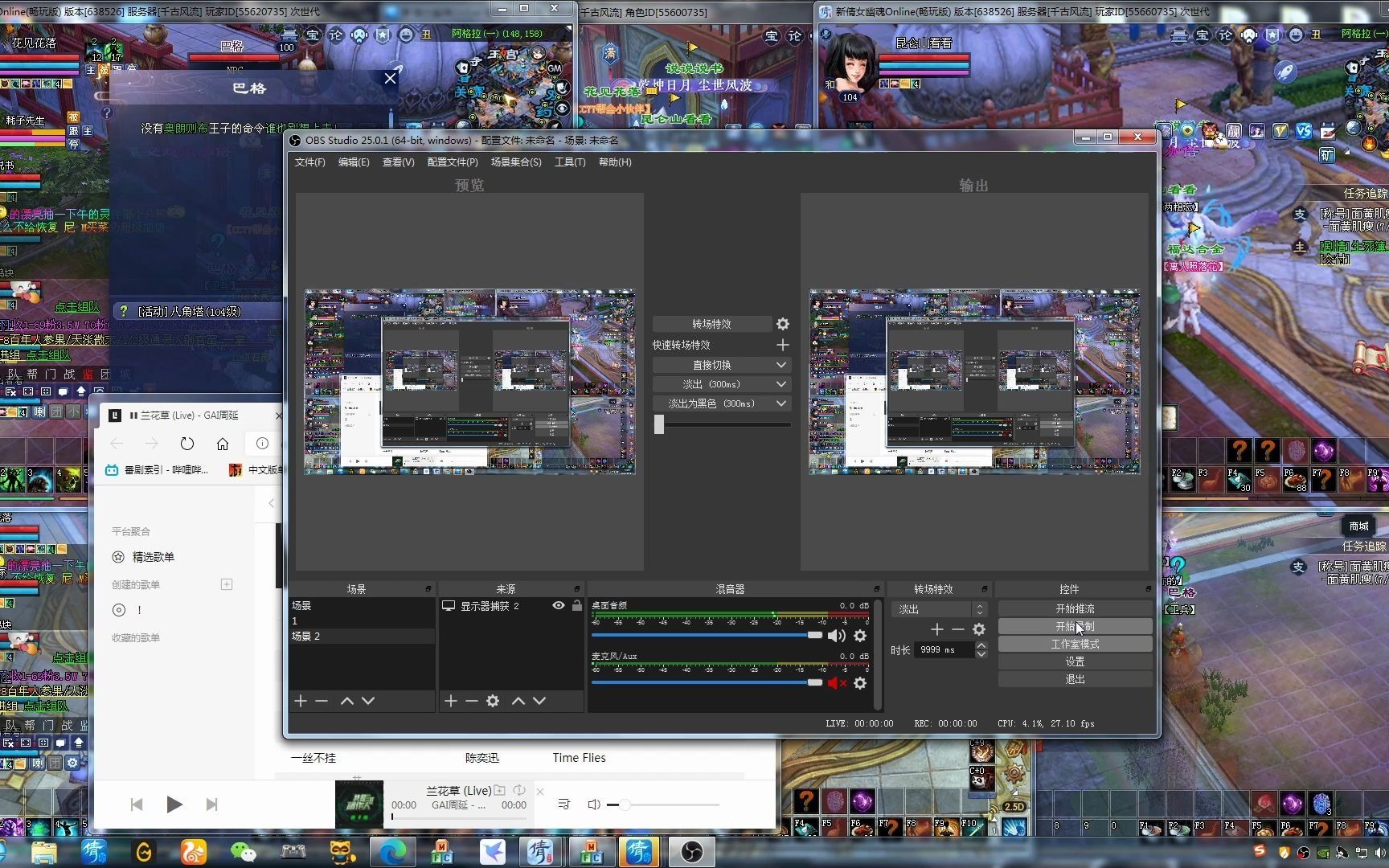Click the transition T-bar slider handle
Viewport: 1389px width, 868px height.
pos(659,424)
